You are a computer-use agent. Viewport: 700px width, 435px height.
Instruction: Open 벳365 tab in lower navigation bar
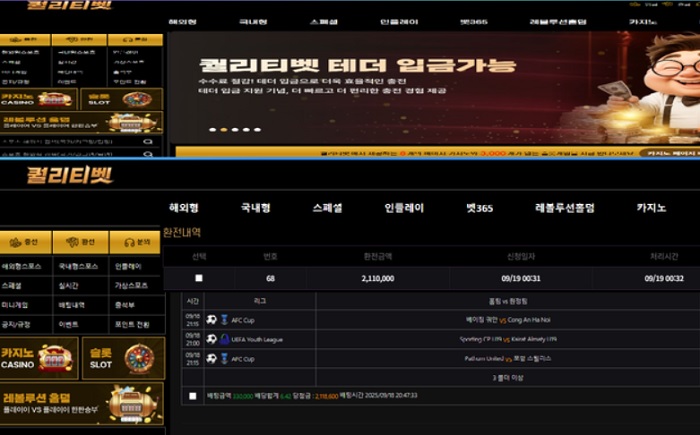(x=479, y=208)
